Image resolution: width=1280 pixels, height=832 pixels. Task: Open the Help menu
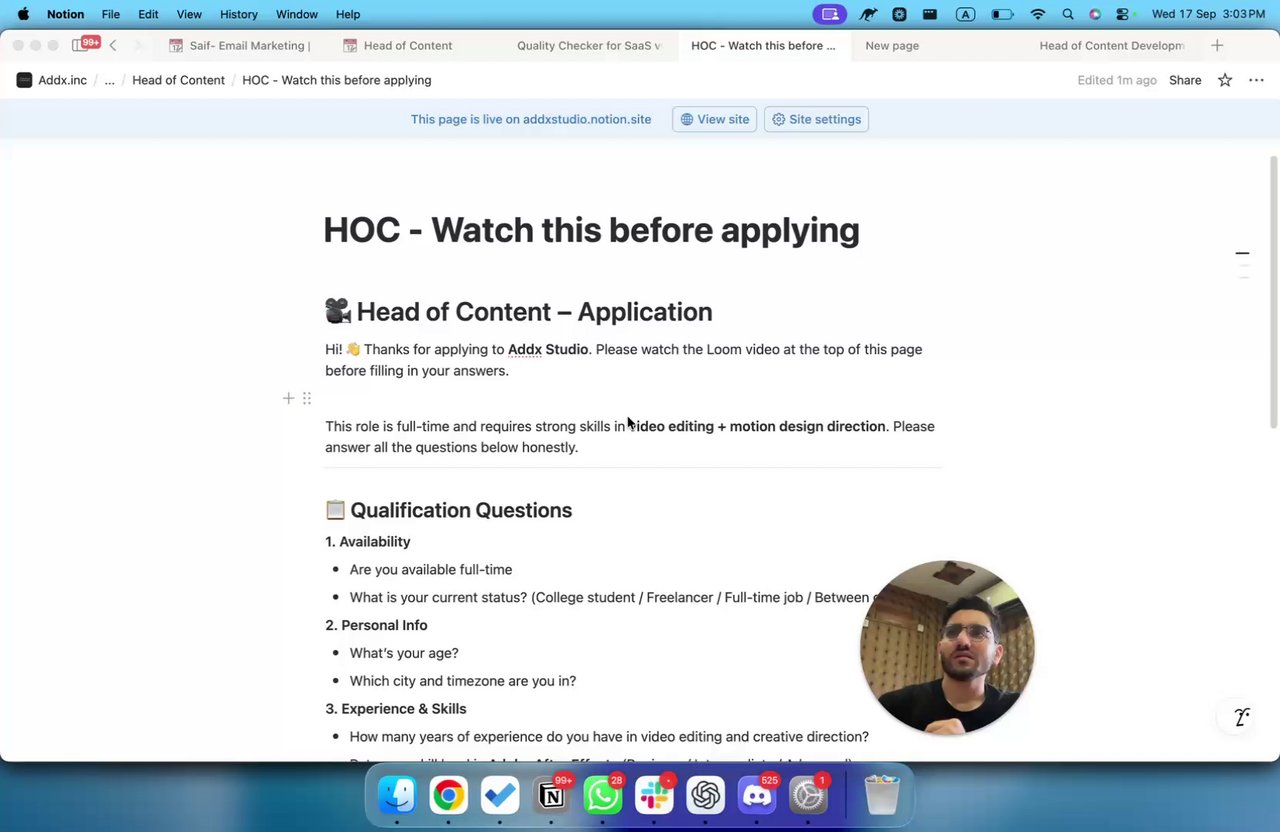tap(348, 14)
